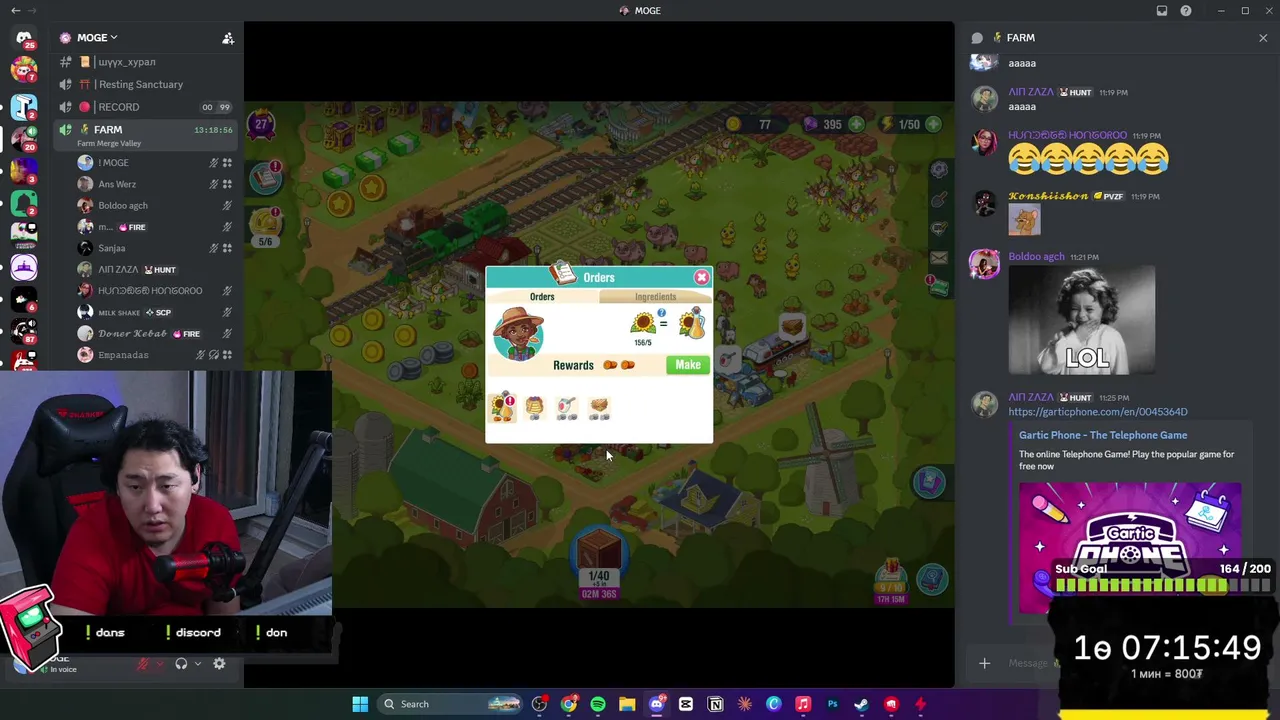
Task: Open the orders book icon with alert
Action: click(x=266, y=178)
